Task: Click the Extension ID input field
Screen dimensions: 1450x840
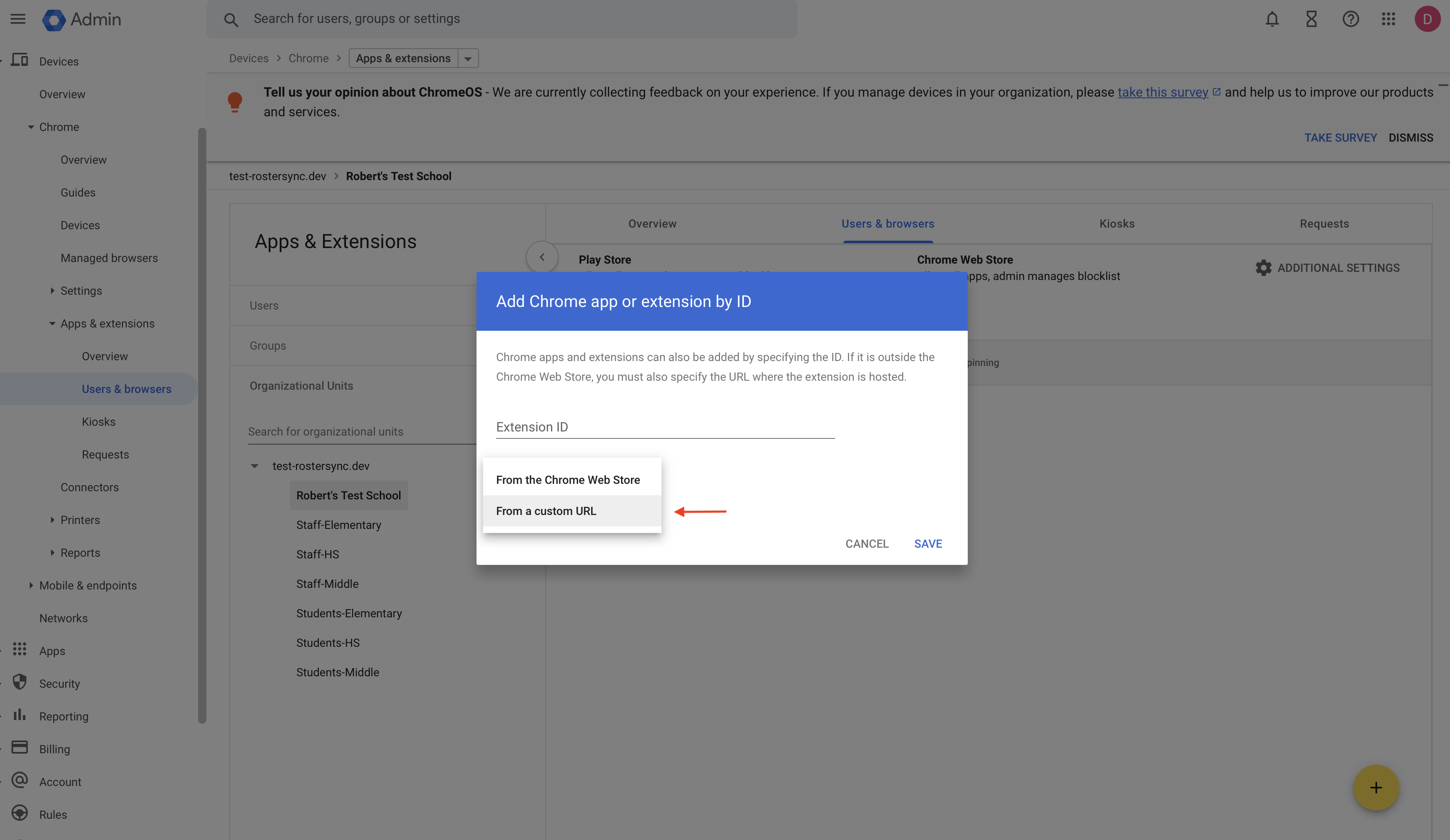Action: click(x=664, y=427)
